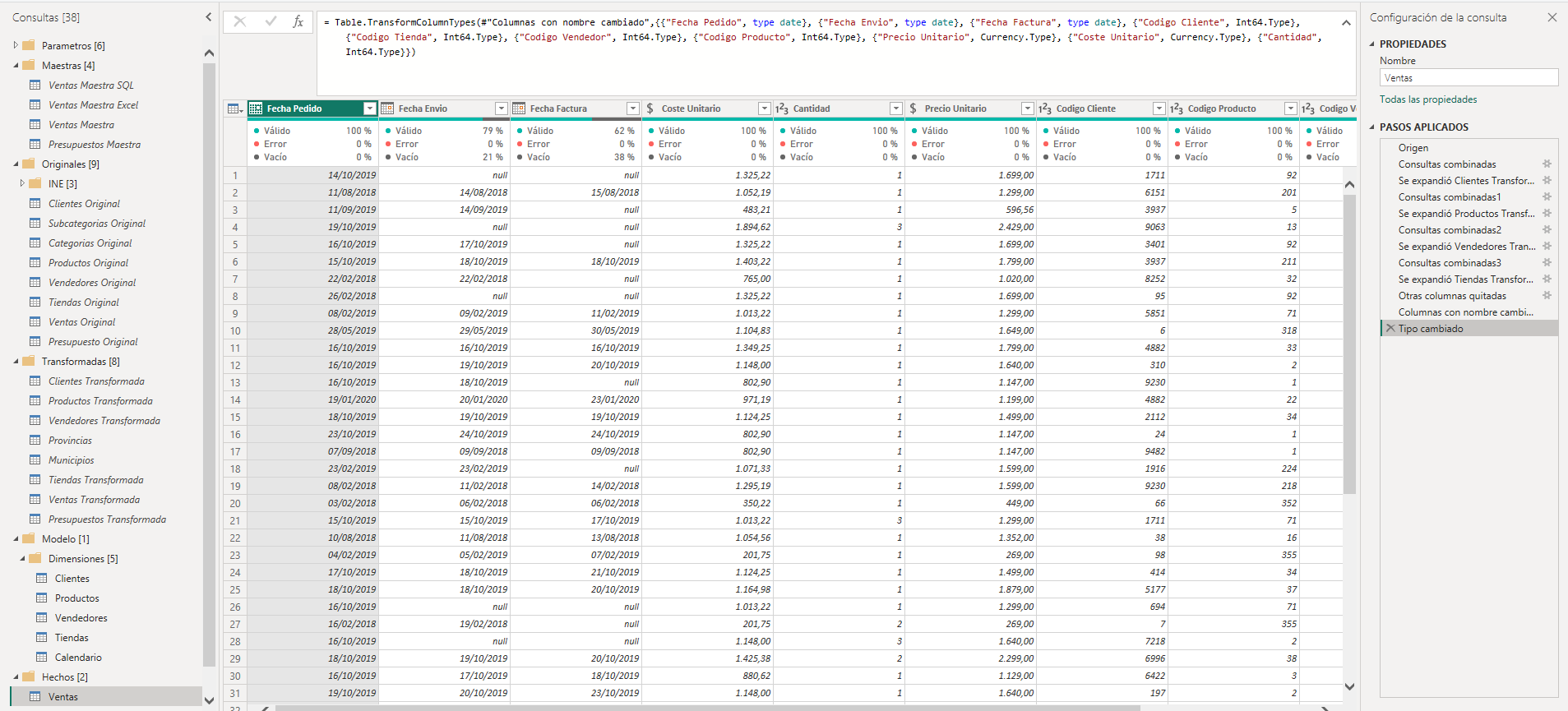Viewport: 1568px width, 711px height.
Task: Expand the Parametros folder
Action: [16, 46]
